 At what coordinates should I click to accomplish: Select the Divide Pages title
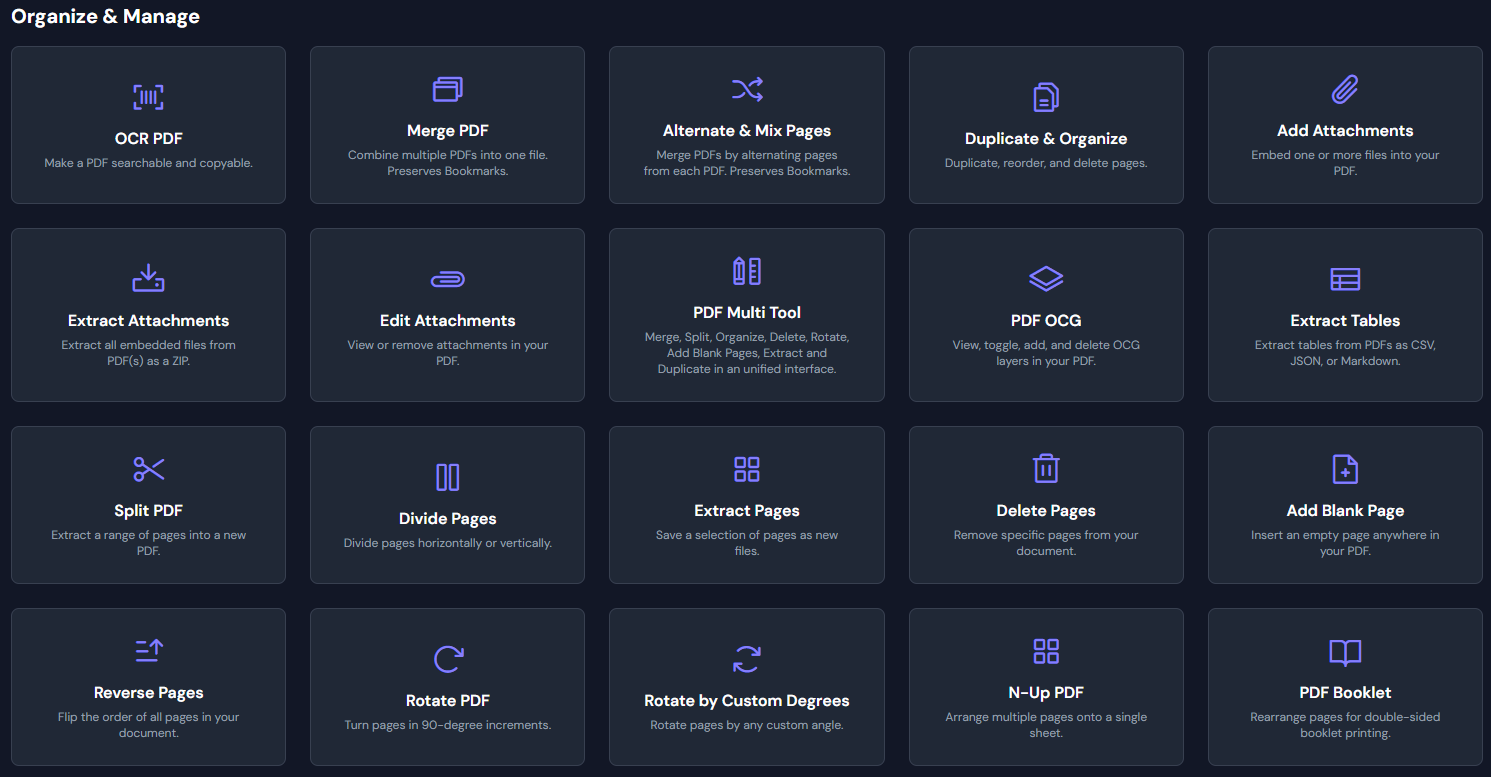447,518
